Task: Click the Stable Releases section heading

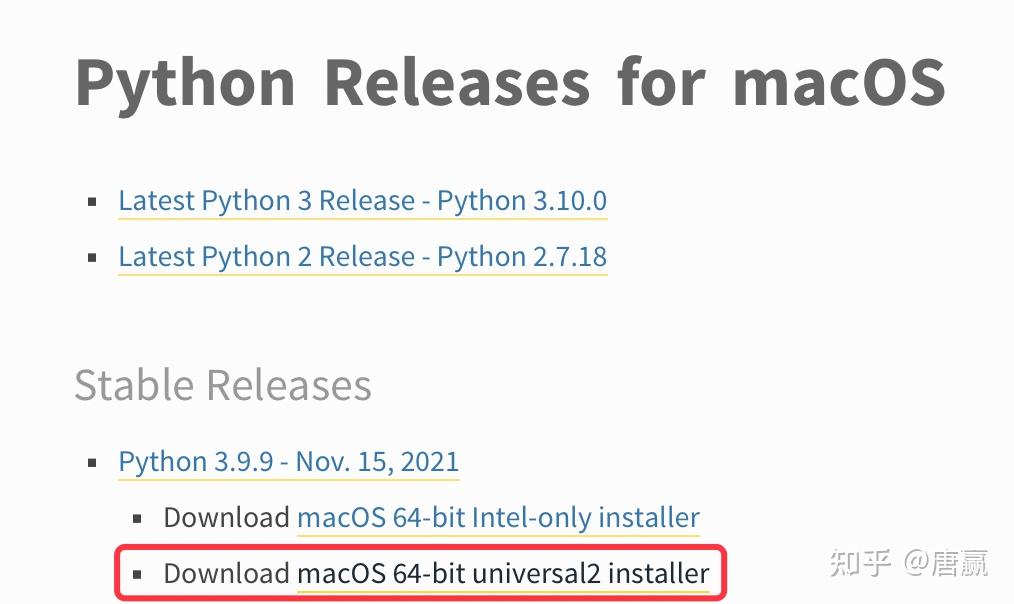Action: [222, 384]
